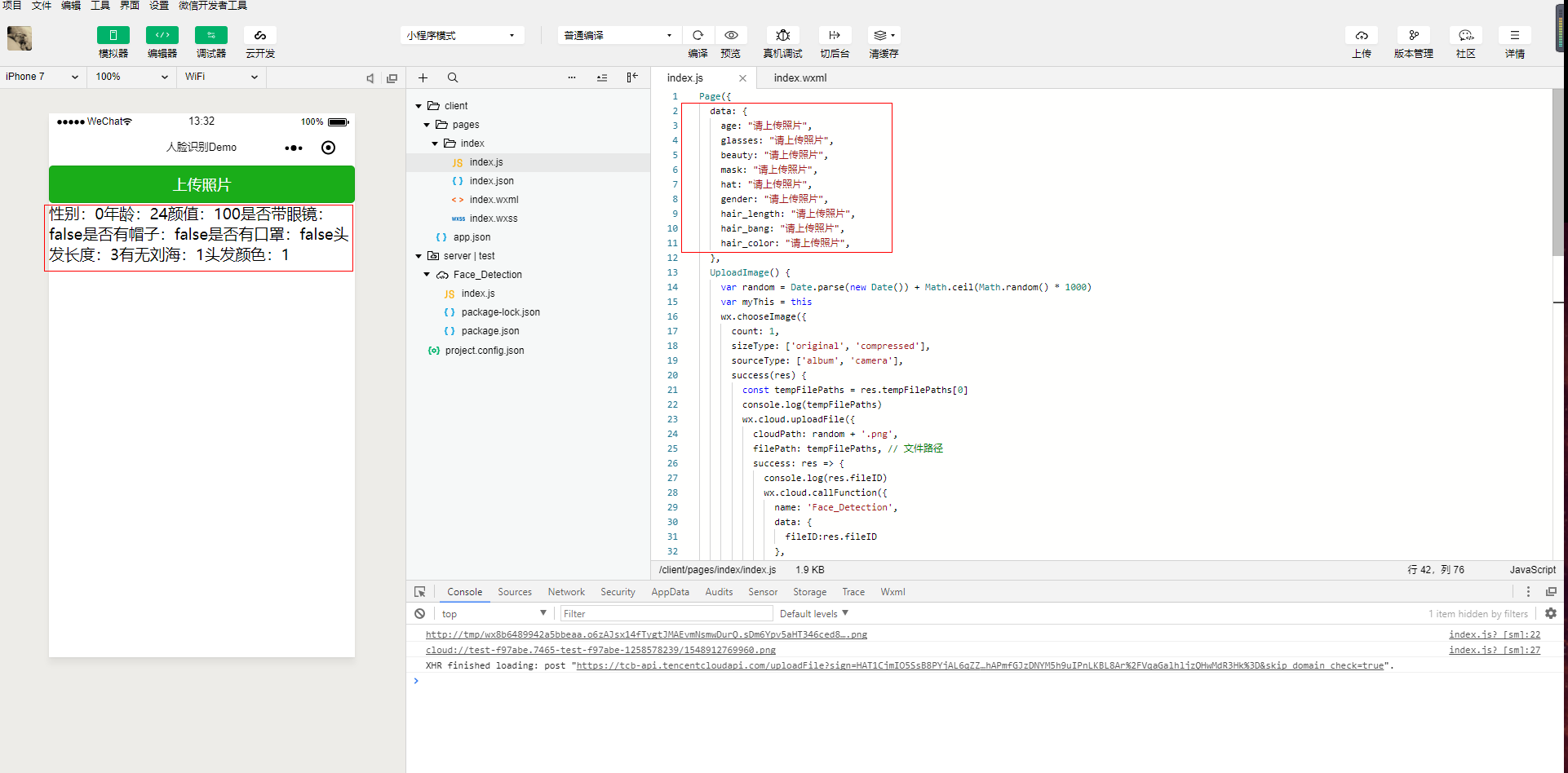Click the console Filter input field
Image resolution: width=1568 pixels, height=773 pixels.
(x=665, y=614)
